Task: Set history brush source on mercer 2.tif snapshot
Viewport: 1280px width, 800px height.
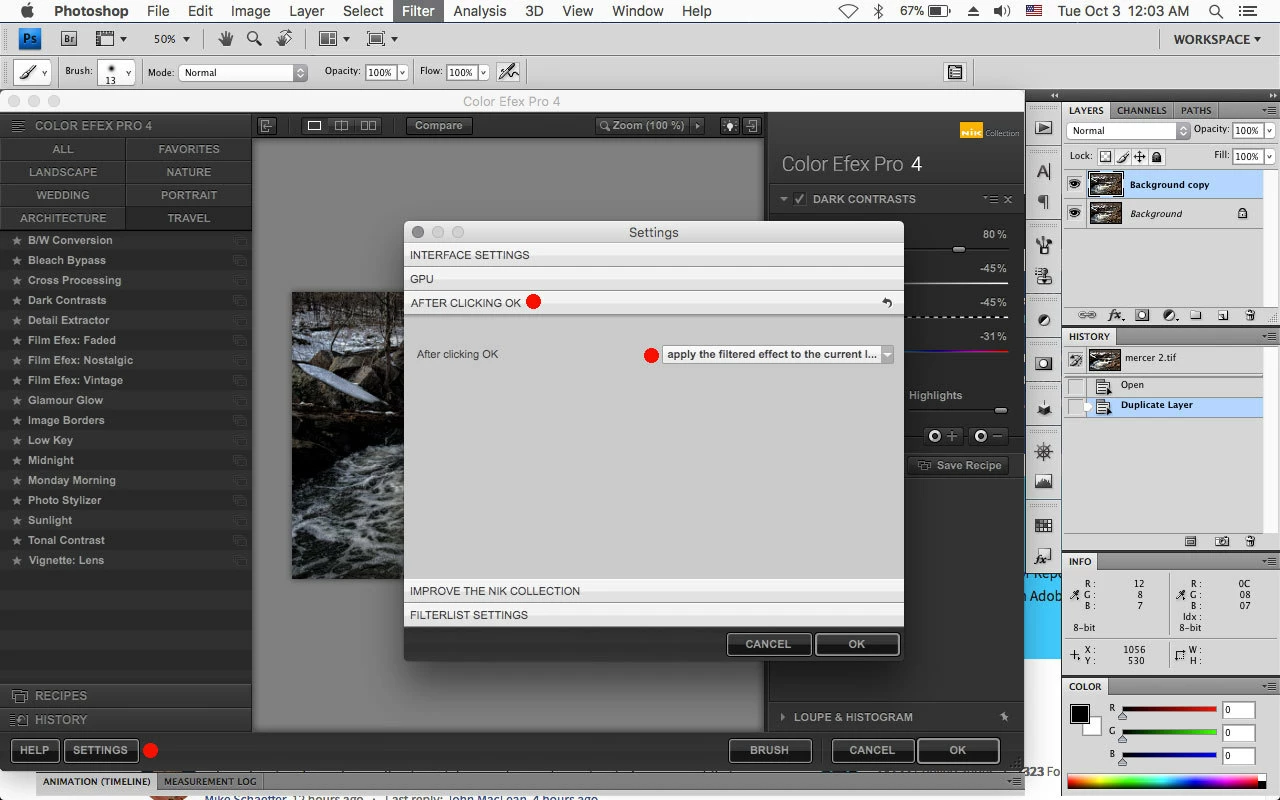Action: 1076,359
